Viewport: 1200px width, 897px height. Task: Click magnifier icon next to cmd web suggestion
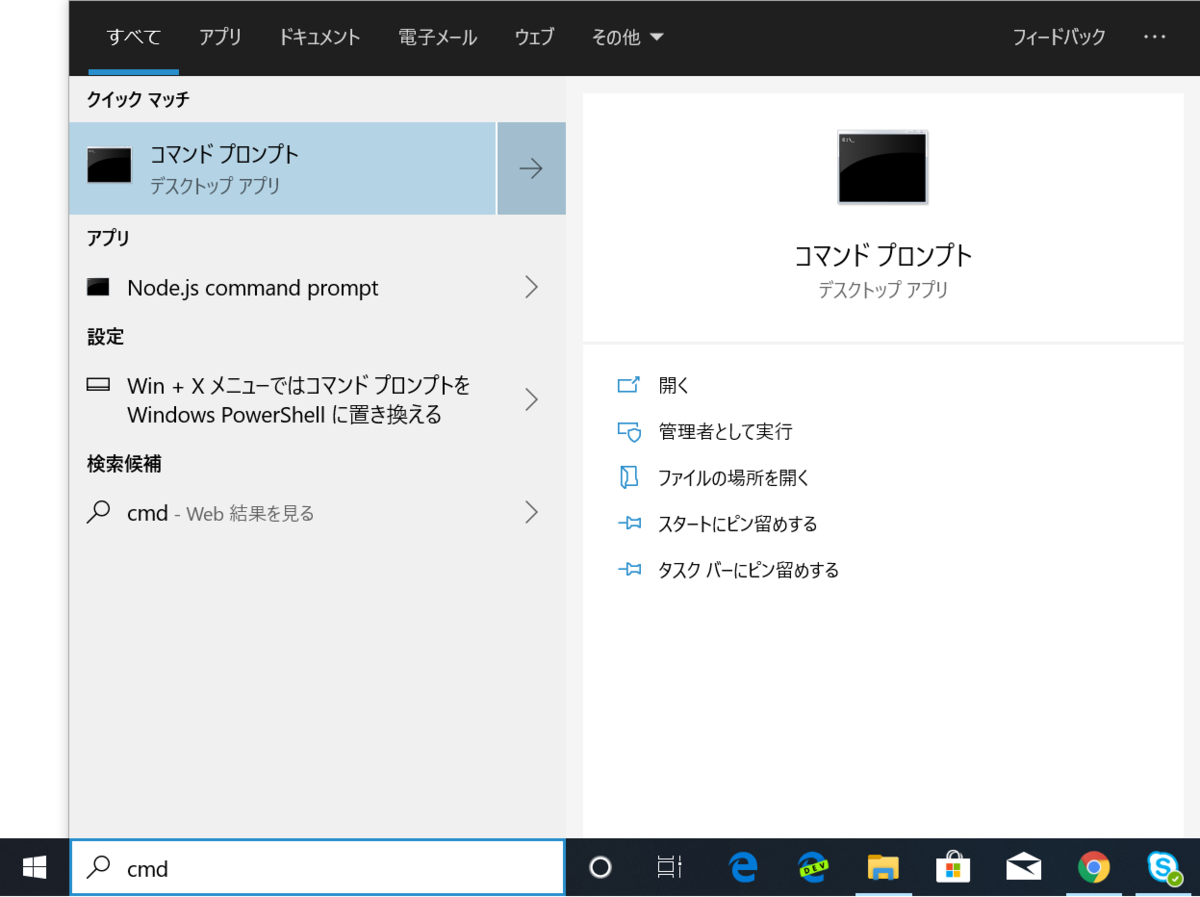[x=98, y=512]
